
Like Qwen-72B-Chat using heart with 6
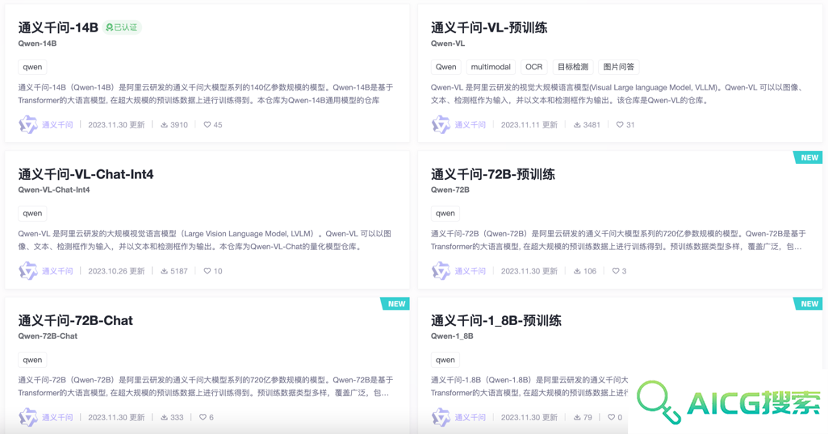point(203,417)
